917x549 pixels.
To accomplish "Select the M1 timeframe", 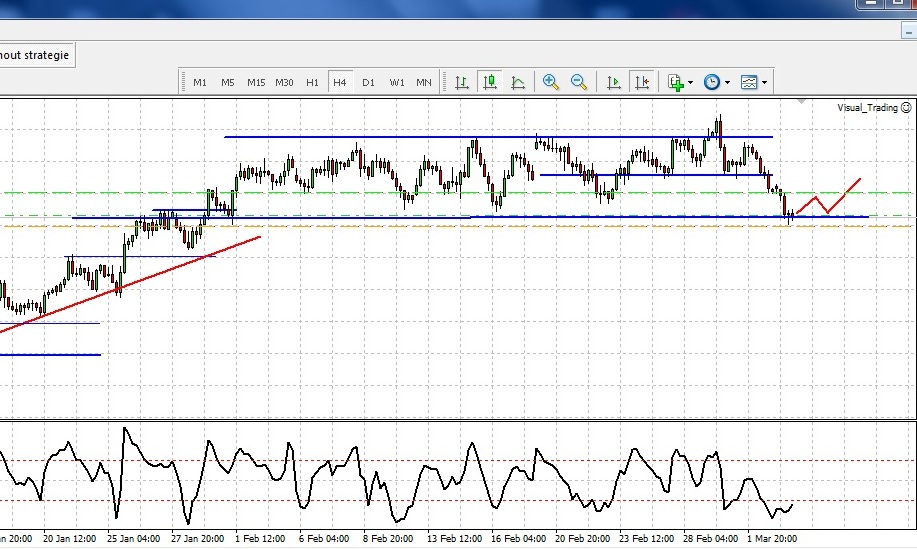I will coord(200,82).
